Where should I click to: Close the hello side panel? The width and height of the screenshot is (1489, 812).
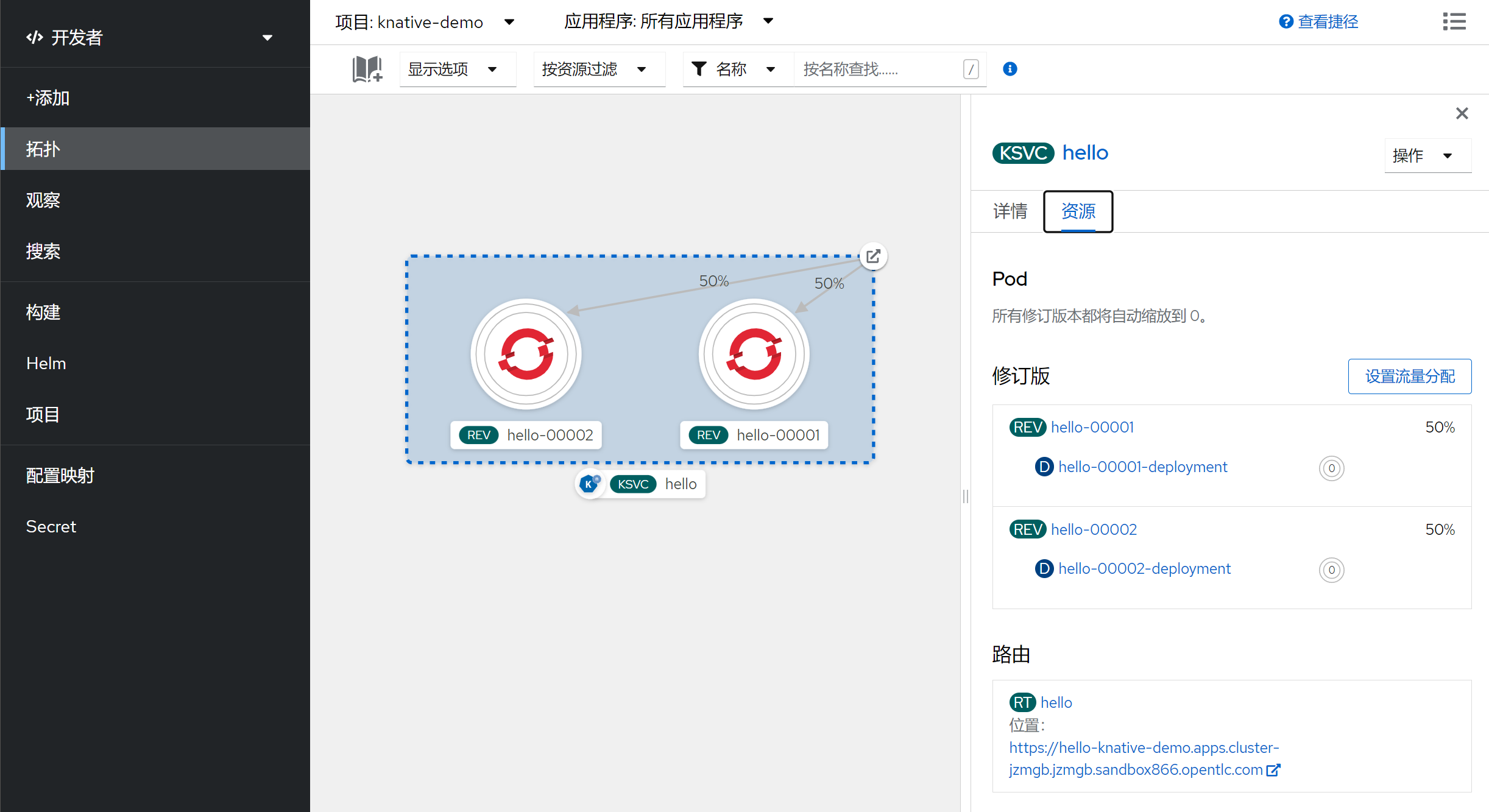pyautogui.click(x=1462, y=113)
